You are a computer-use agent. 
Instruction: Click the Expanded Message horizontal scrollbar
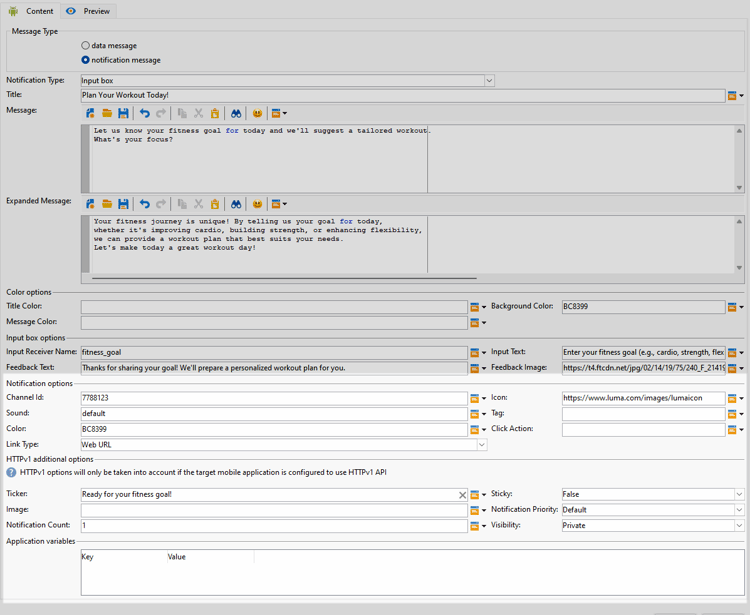coord(284,278)
